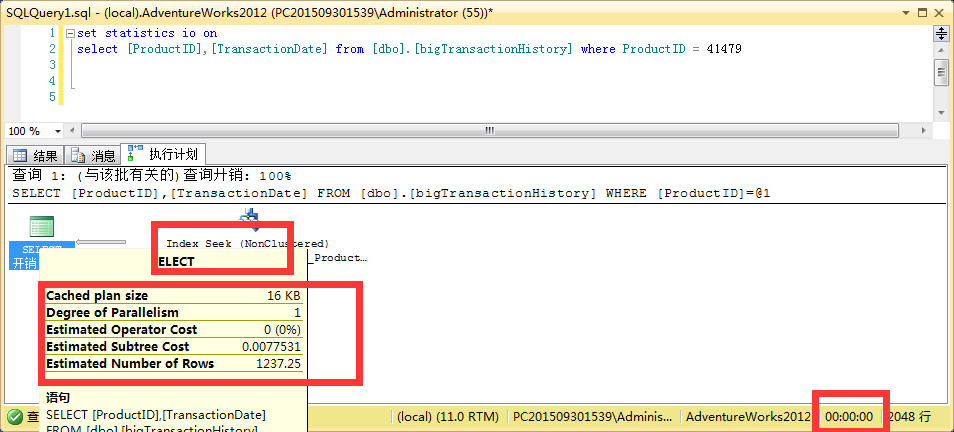This screenshot has width=954, height=432.
Task: Click the value 41479 in the query
Action: 724,49
